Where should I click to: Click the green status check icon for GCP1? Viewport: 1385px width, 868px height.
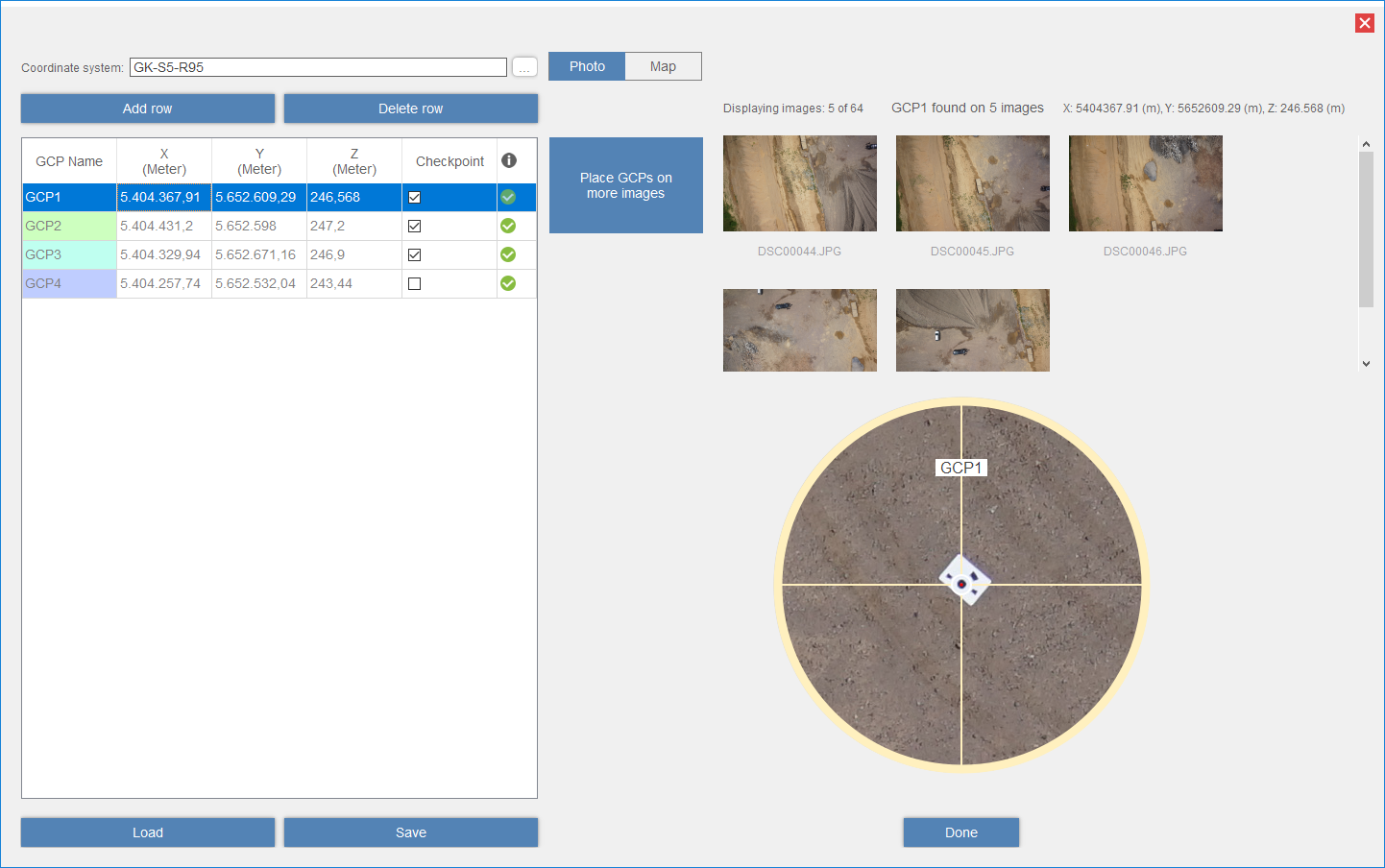click(x=508, y=197)
